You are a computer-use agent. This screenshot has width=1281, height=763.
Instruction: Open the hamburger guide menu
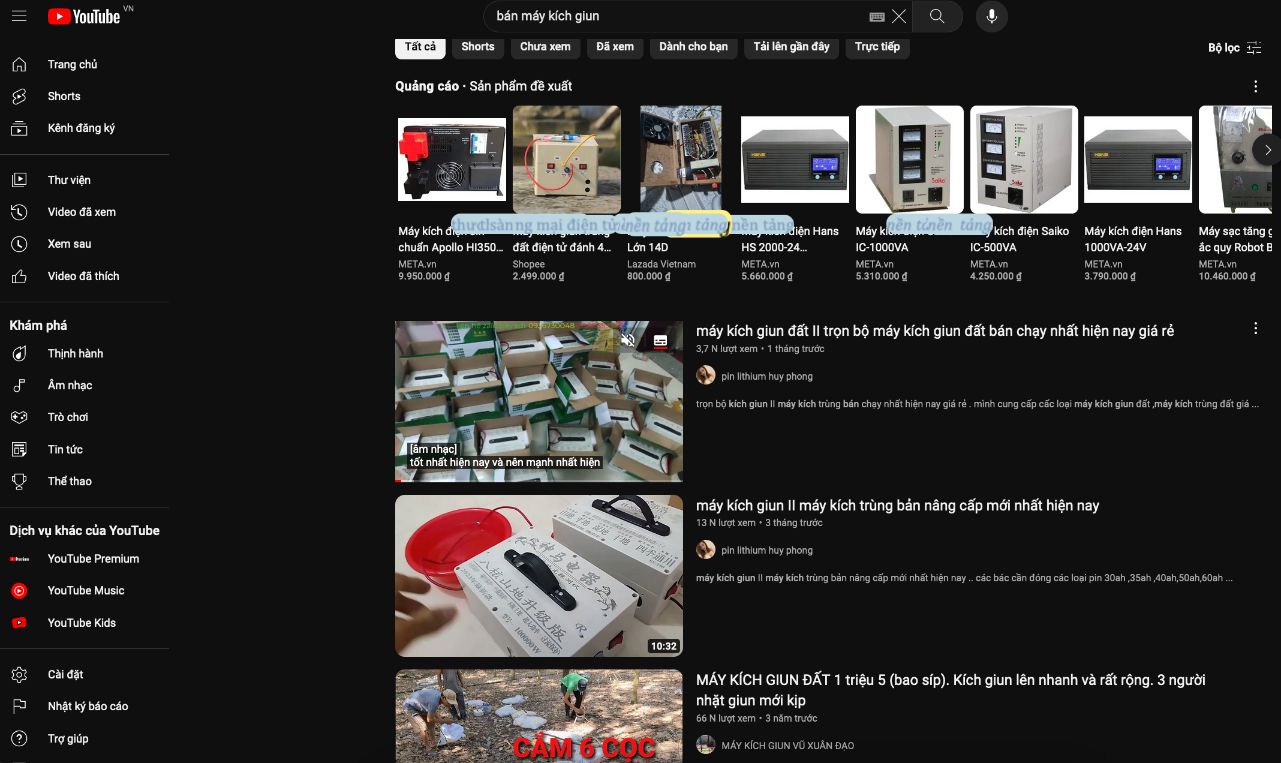19,16
